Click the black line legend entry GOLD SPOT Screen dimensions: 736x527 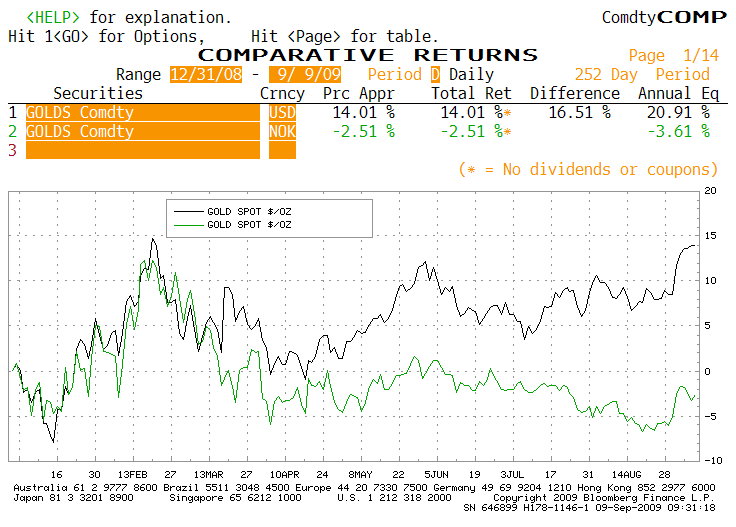[233, 212]
